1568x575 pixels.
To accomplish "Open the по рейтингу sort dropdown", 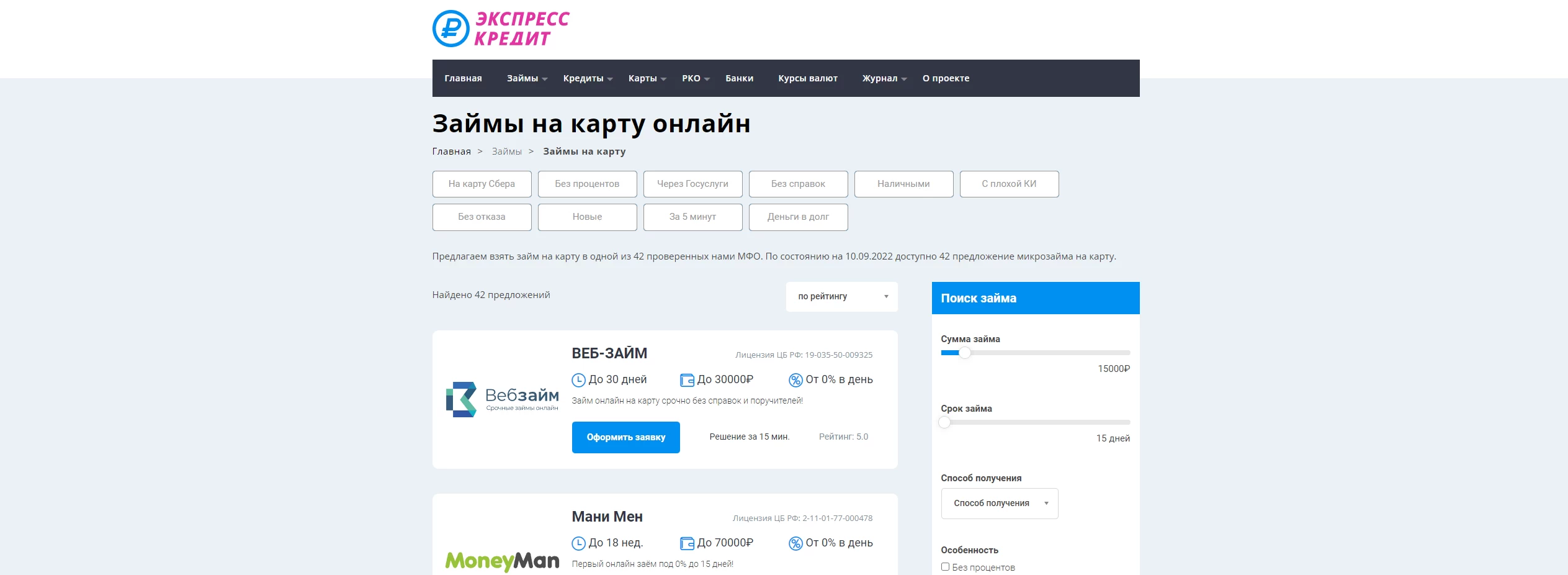I will (x=841, y=297).
